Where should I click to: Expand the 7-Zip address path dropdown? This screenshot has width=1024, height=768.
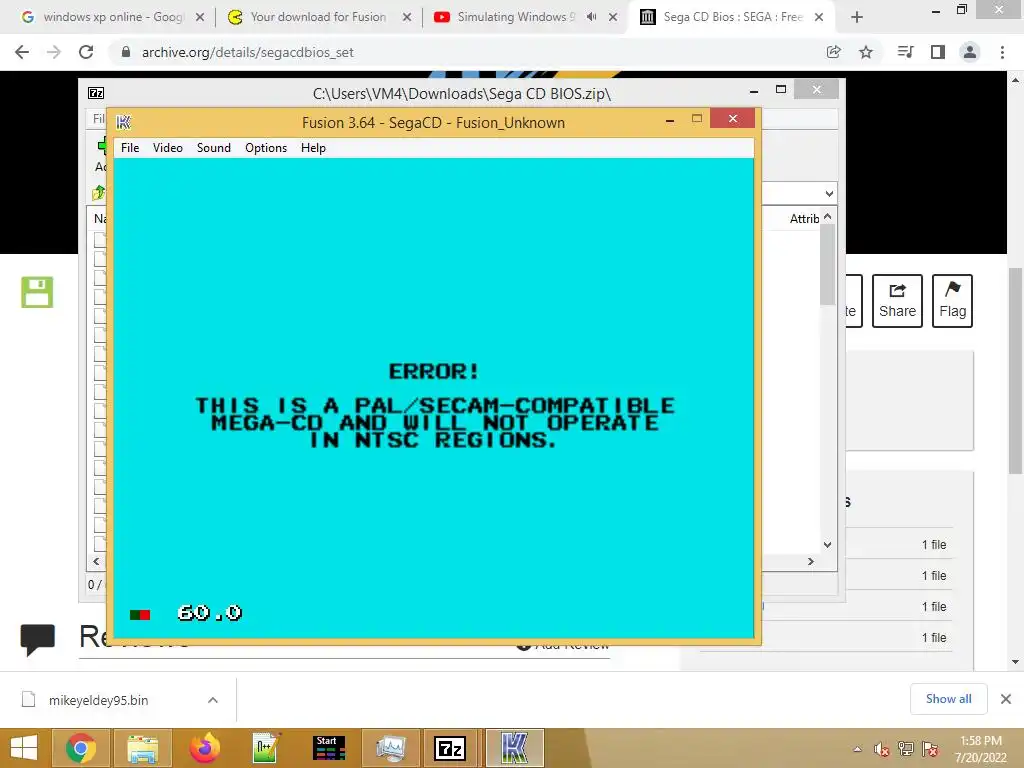[x=829, y=193]
